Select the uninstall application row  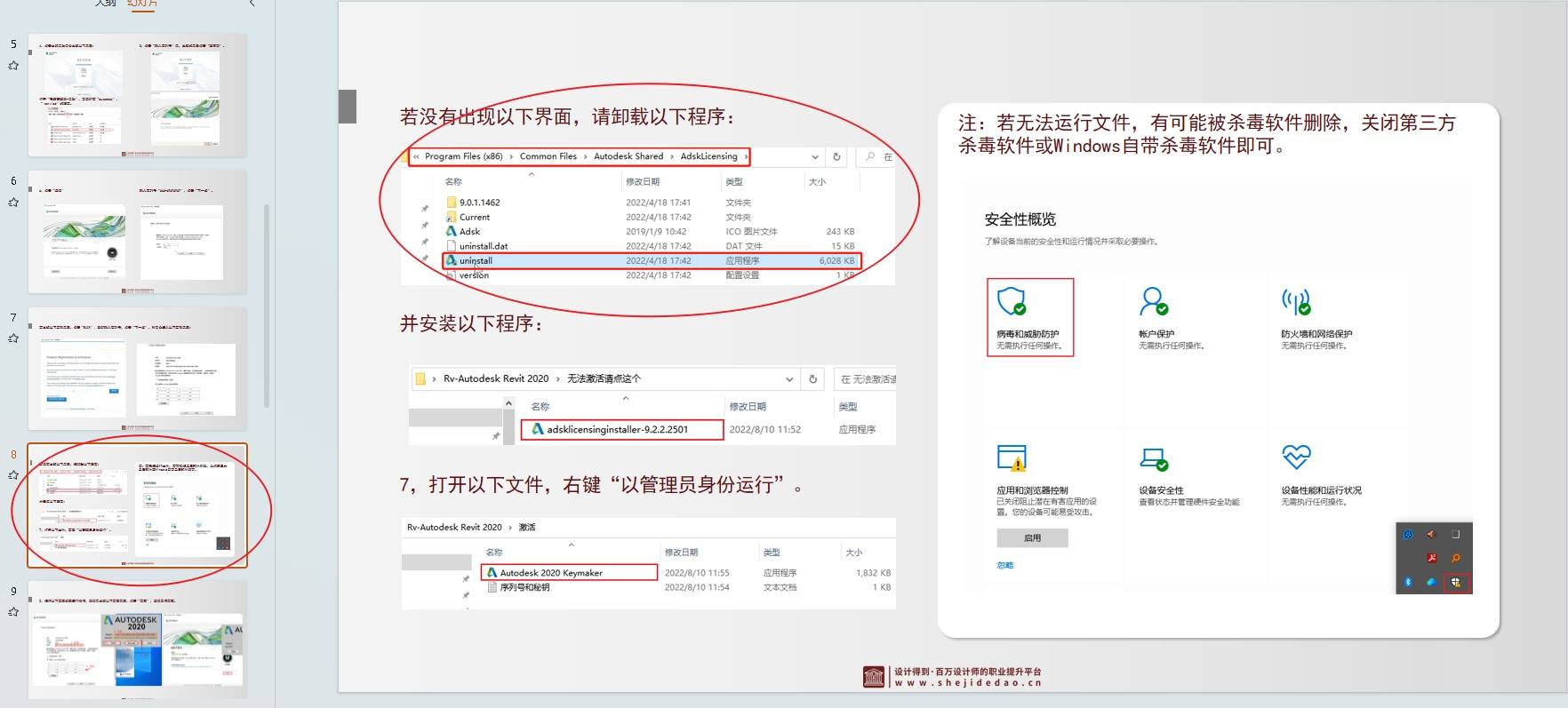651,260
